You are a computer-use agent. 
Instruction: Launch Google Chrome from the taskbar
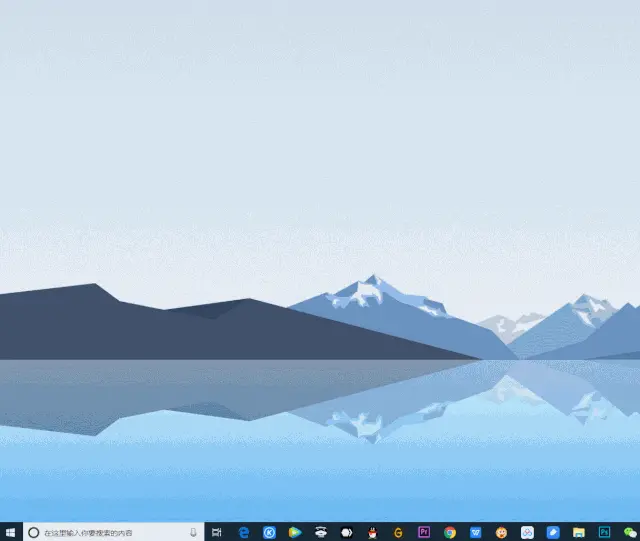[x=450, y=532]
